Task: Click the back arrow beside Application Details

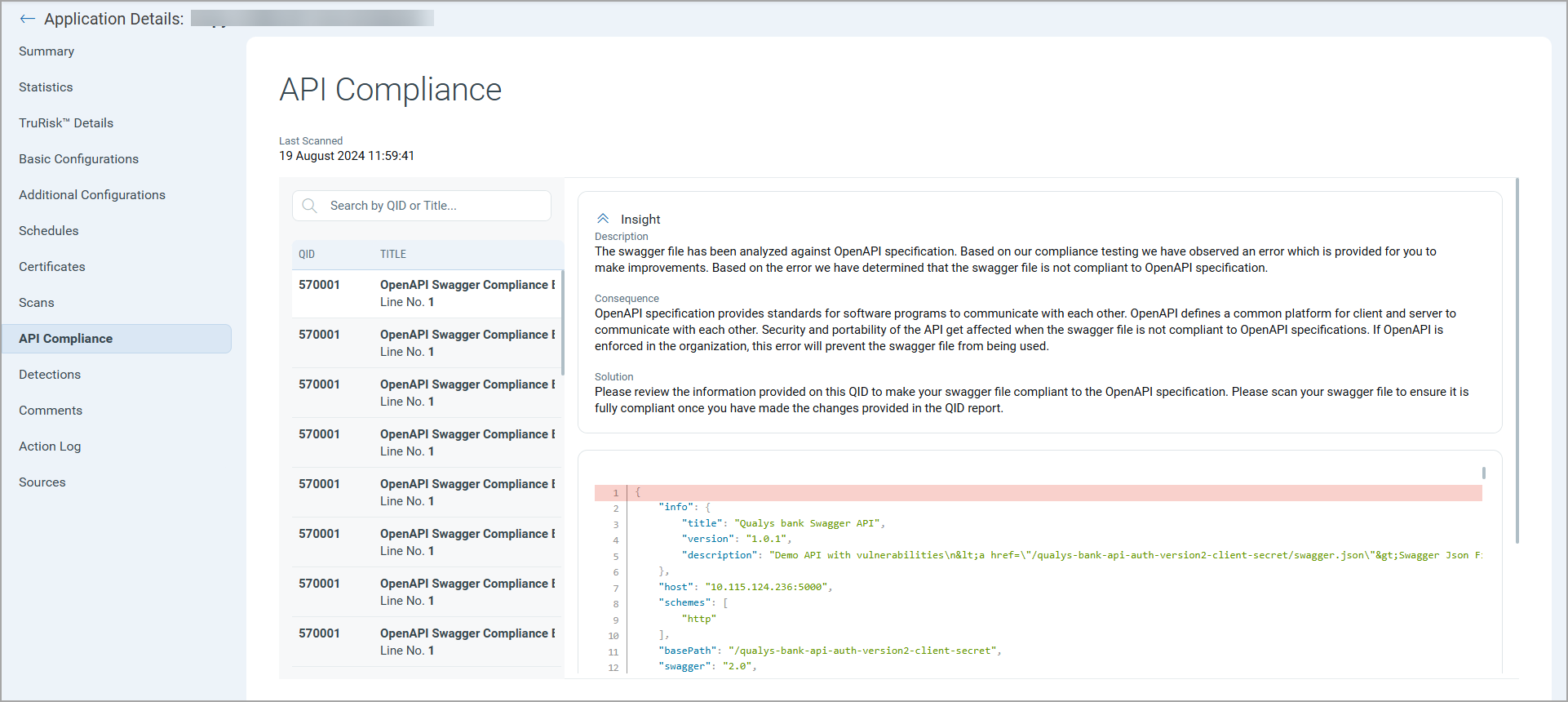Action: pos(28,19)
